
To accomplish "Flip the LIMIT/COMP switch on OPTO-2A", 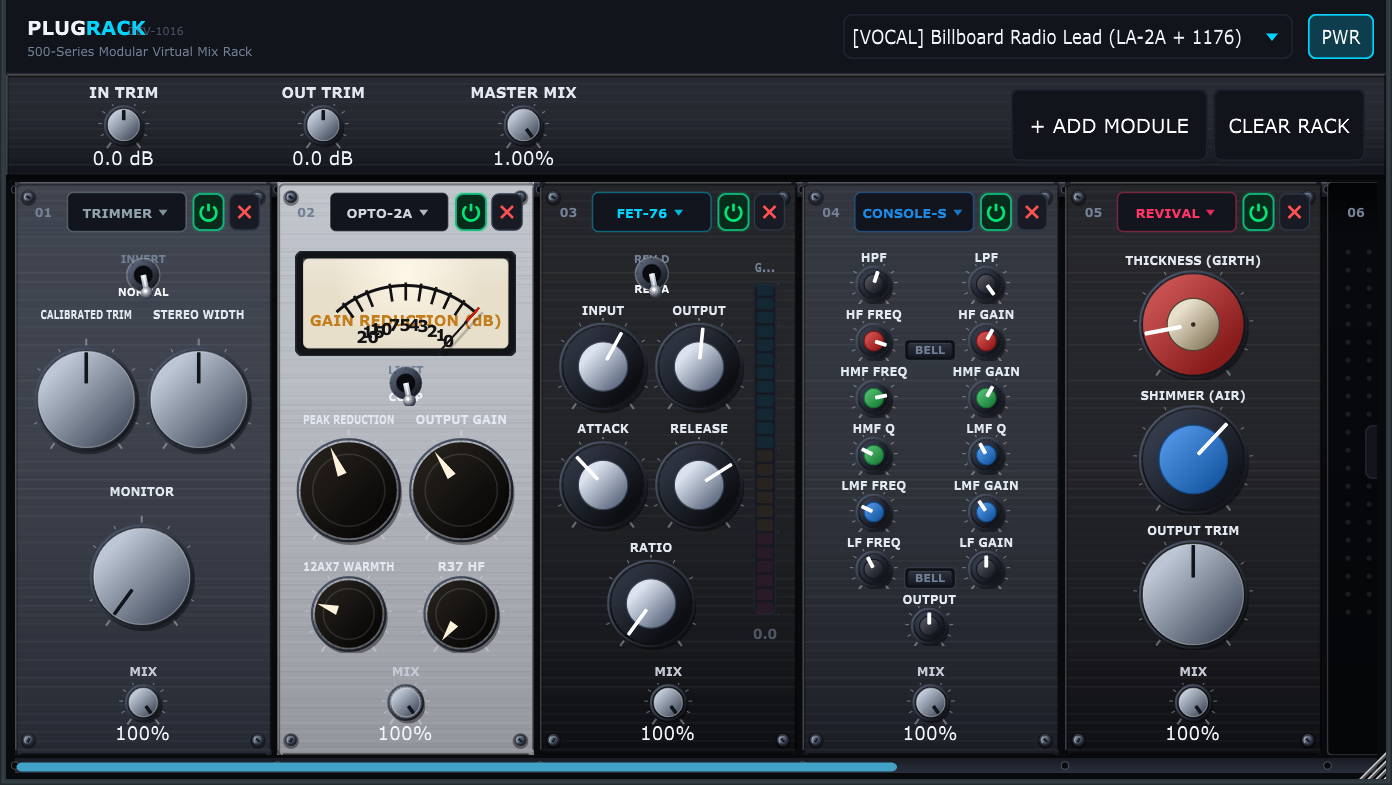I will (405, 385).
